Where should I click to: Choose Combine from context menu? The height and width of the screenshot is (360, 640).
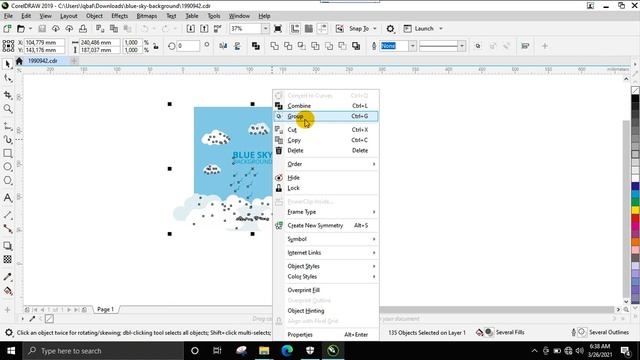[x=326, y=106]
